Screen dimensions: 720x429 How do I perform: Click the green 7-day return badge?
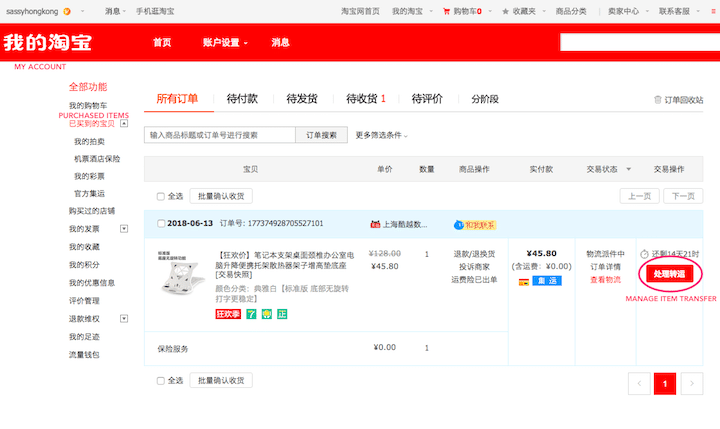tap(252, 314)
